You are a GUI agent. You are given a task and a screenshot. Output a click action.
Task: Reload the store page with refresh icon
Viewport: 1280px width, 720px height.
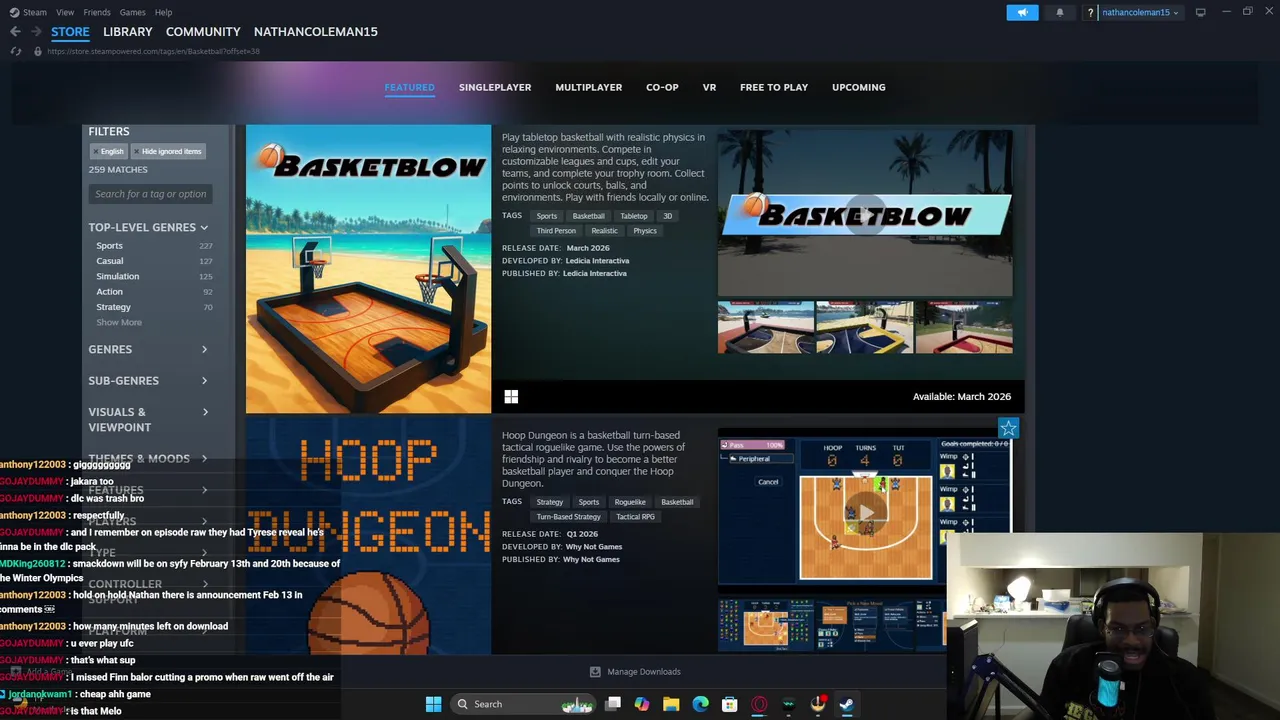pyautogui.click(x=15, y=51)
